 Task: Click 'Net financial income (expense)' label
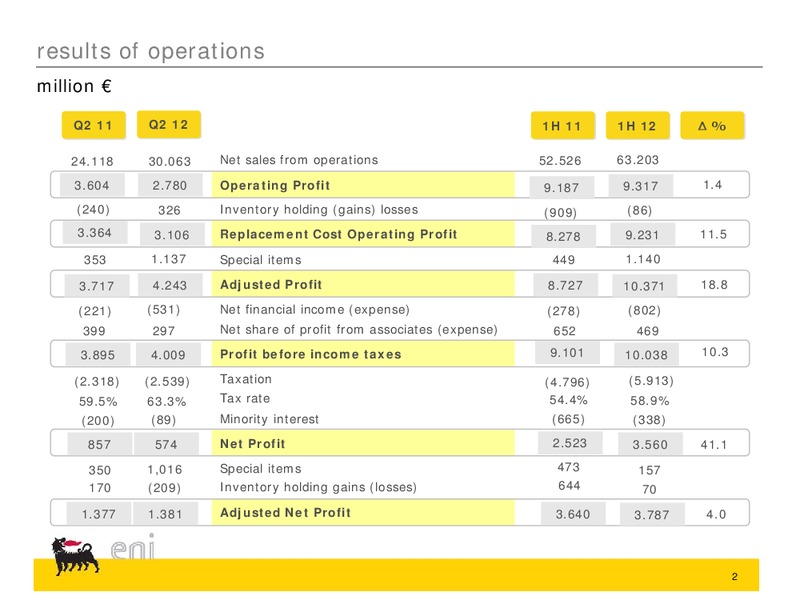[315, 310]
